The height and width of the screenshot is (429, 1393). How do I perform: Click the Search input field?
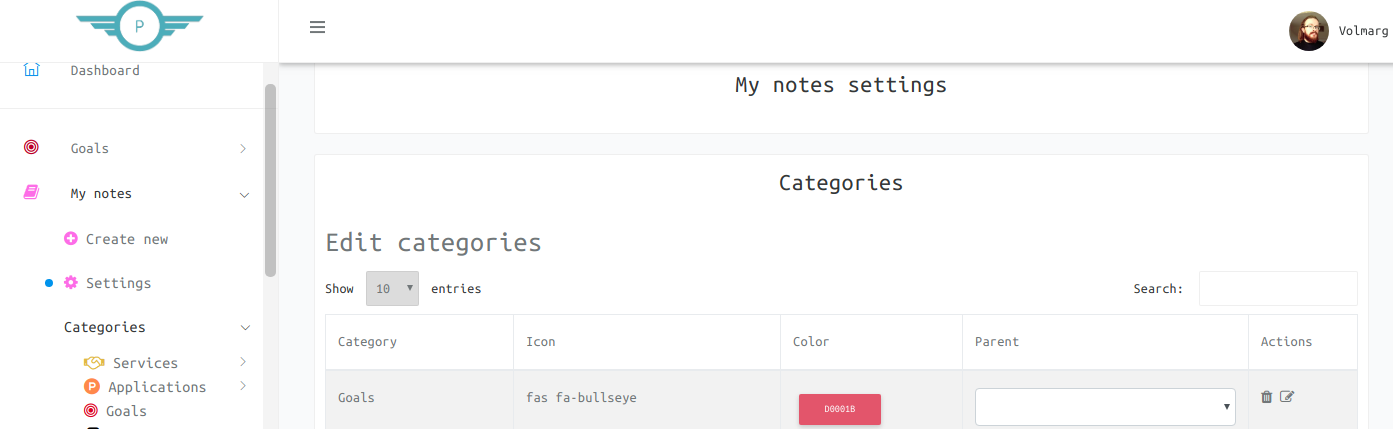[x=1278, y=289]
